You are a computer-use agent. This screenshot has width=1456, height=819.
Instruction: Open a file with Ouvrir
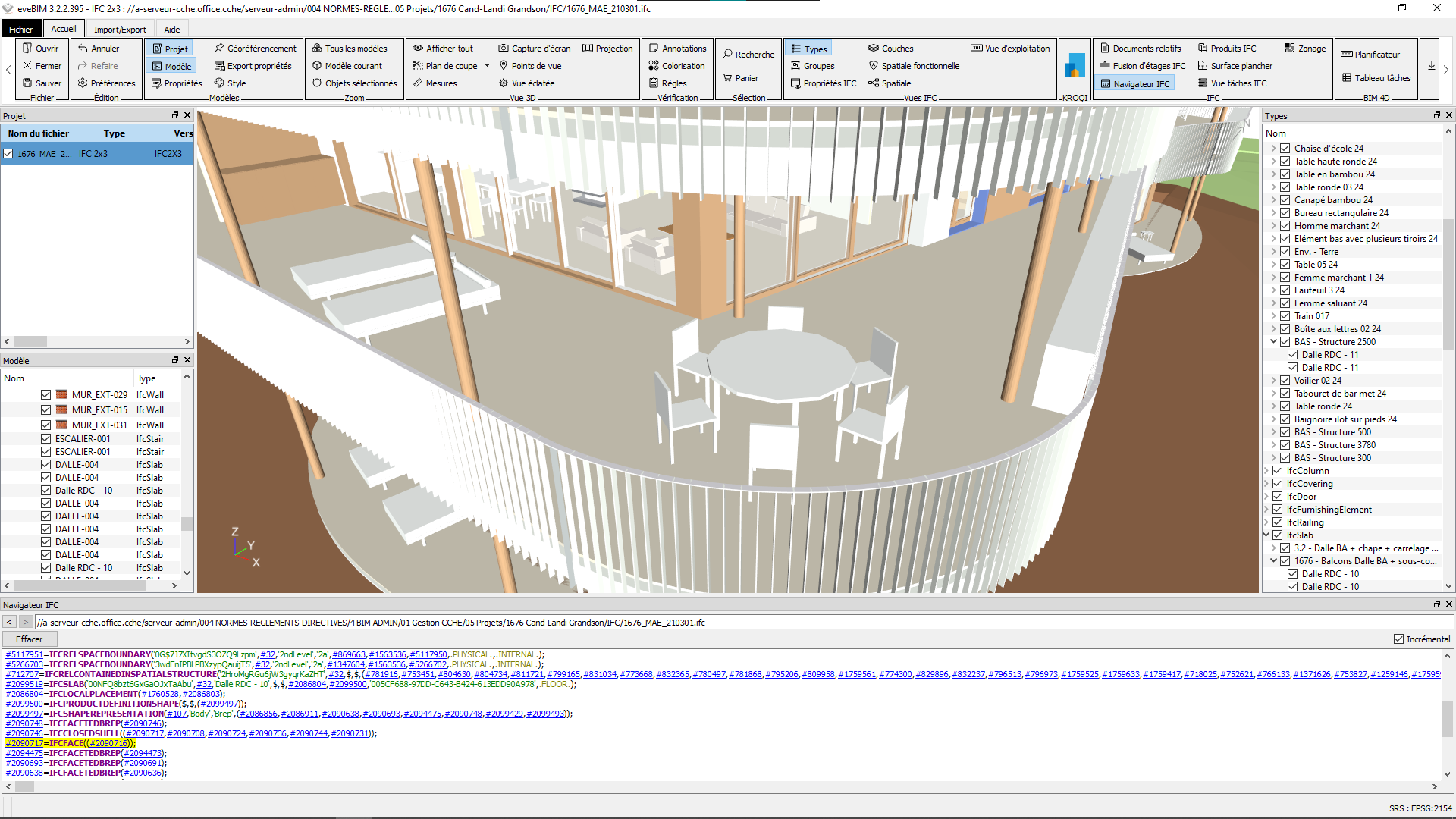coord(40,49)
